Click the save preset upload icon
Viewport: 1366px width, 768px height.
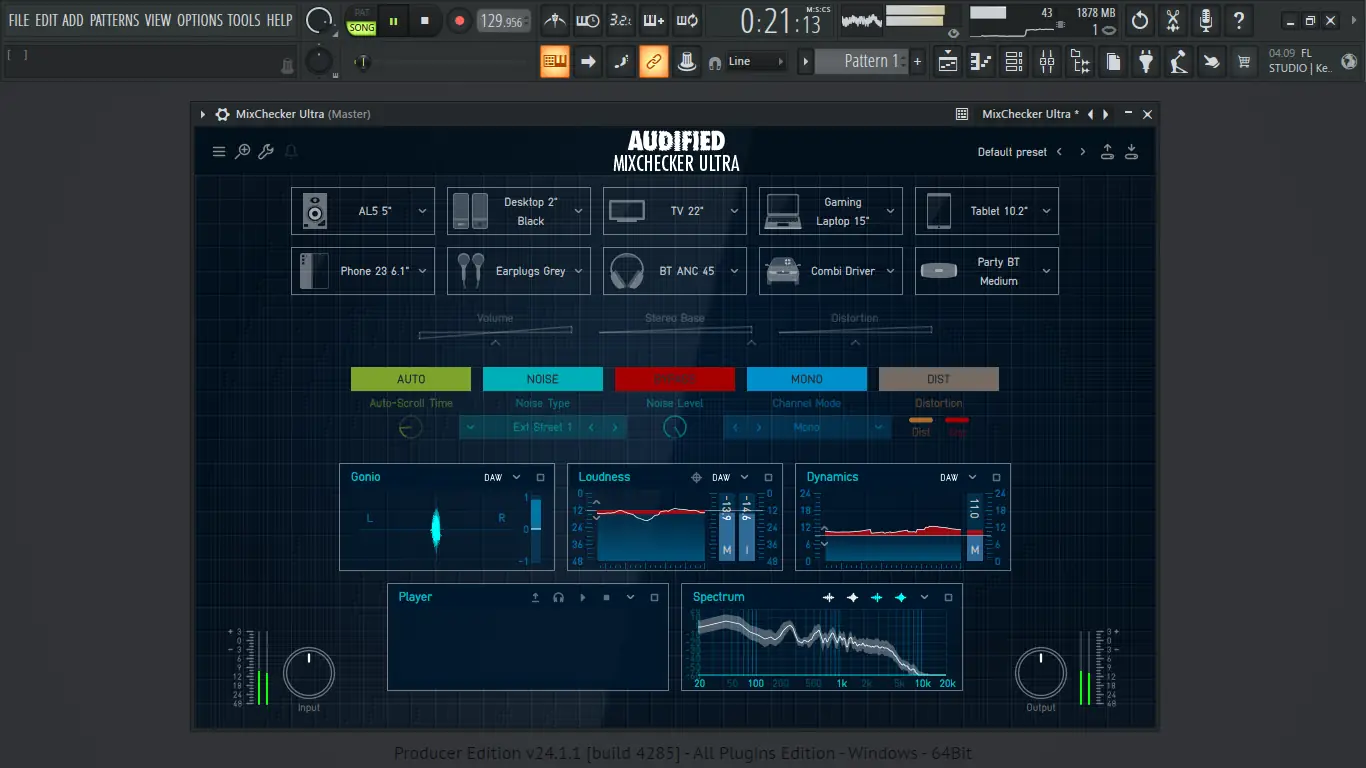[1107, 152]
